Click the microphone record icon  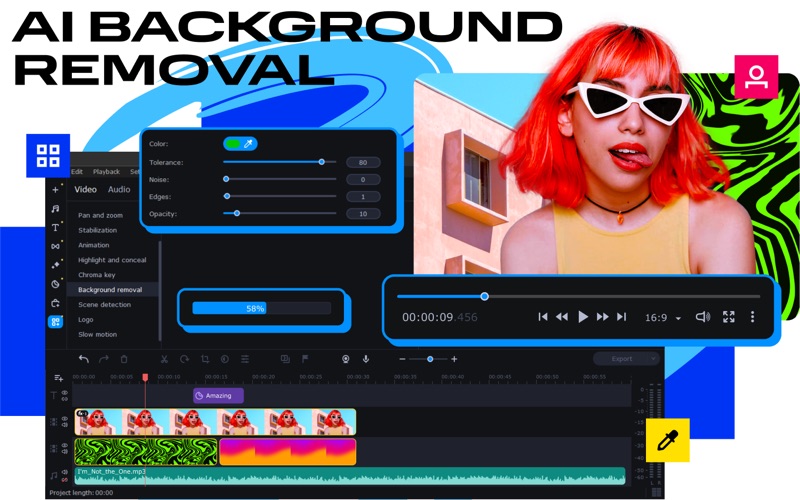366,359
